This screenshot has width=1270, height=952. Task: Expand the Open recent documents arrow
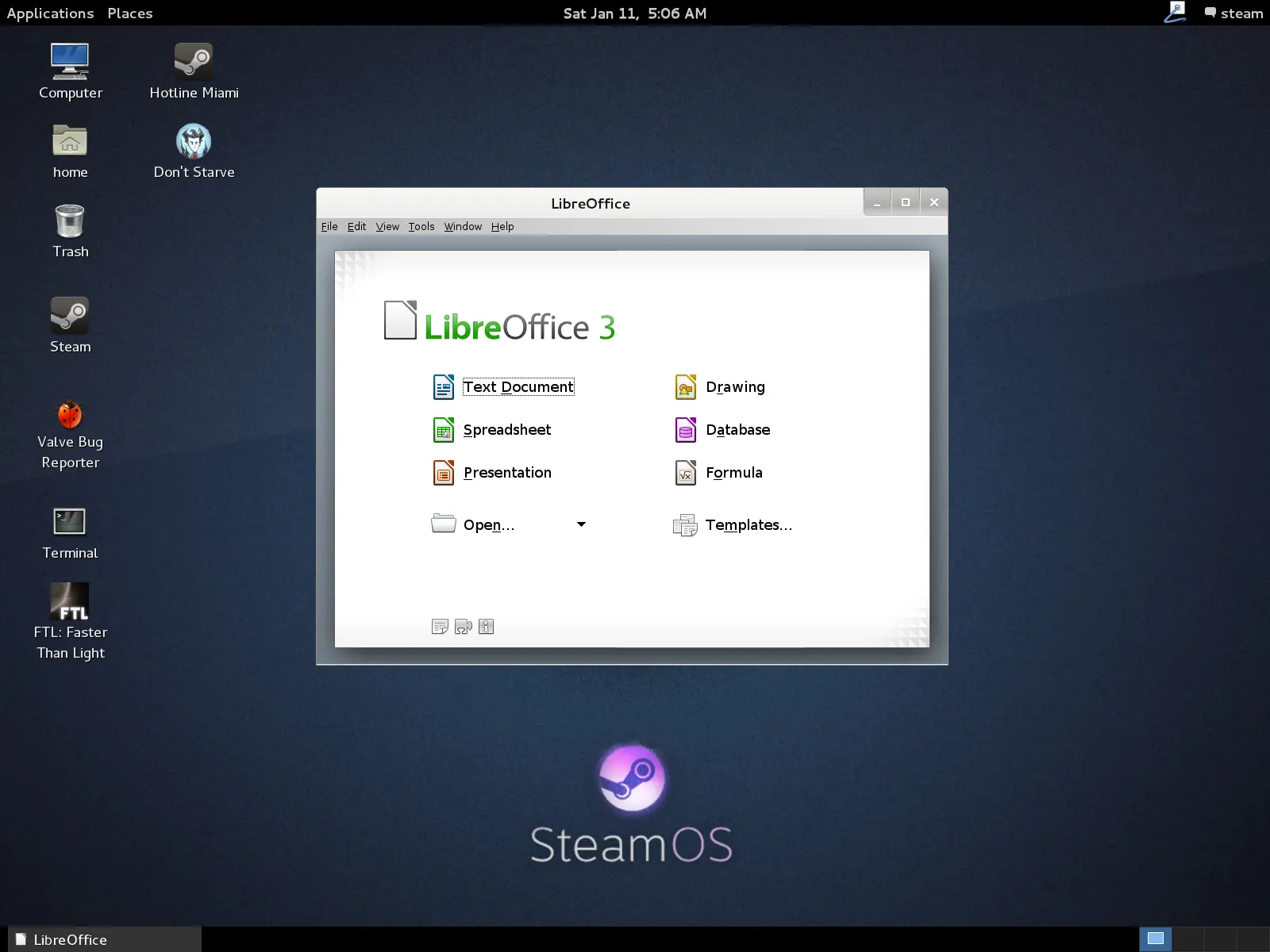click(581, 524)
